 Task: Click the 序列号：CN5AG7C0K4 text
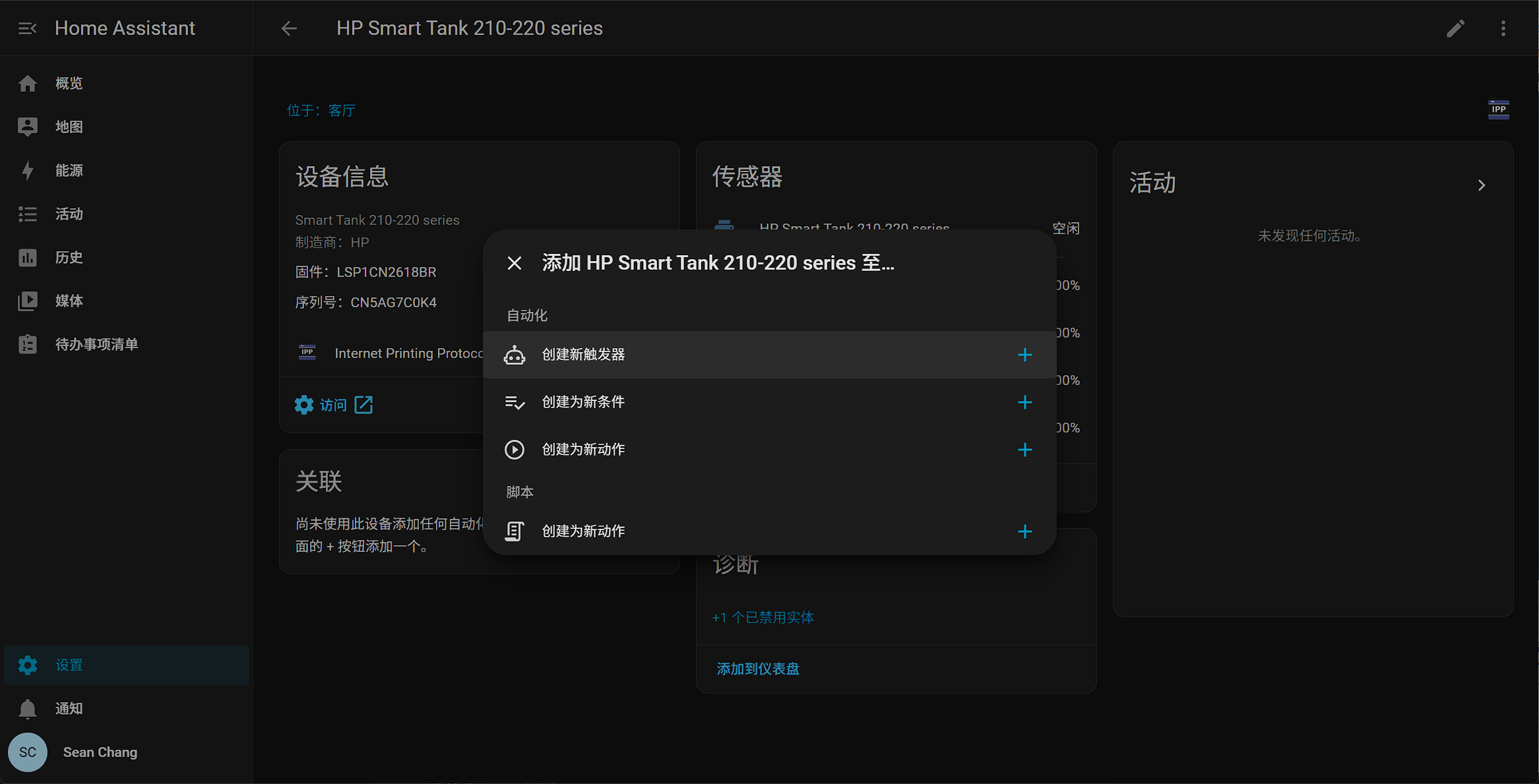pyautogui.click(x=366, y=303)
